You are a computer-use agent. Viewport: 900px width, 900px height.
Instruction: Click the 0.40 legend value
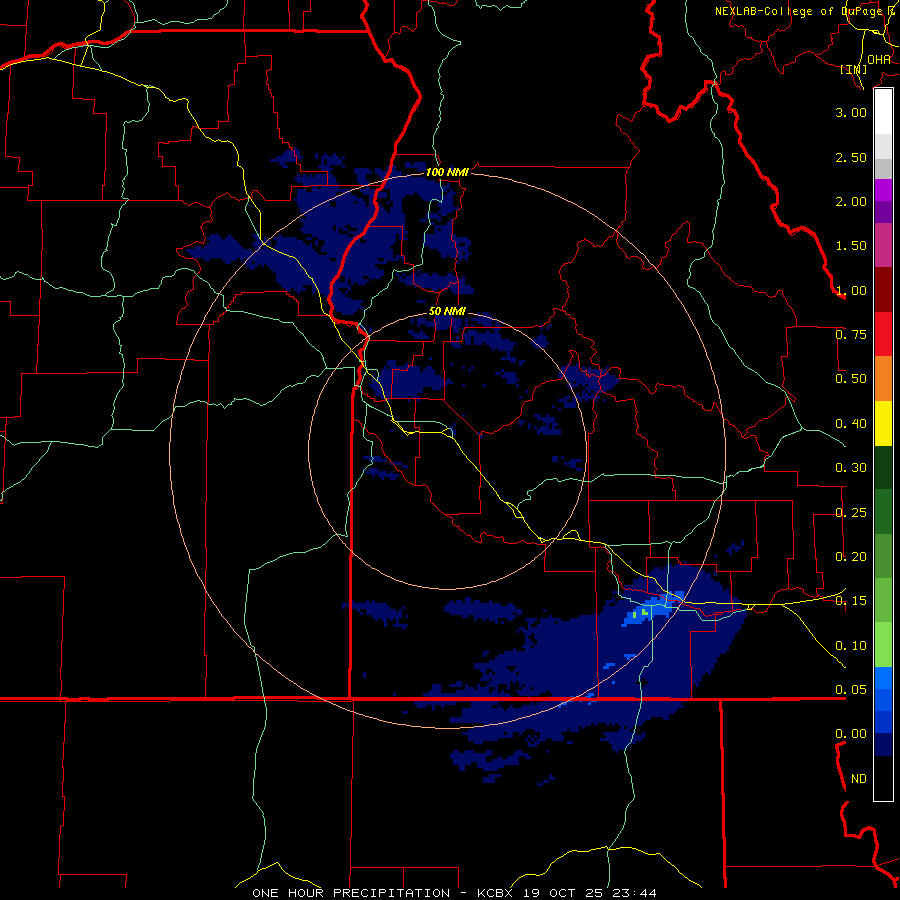pyautogui.click(x=851, y=424)
